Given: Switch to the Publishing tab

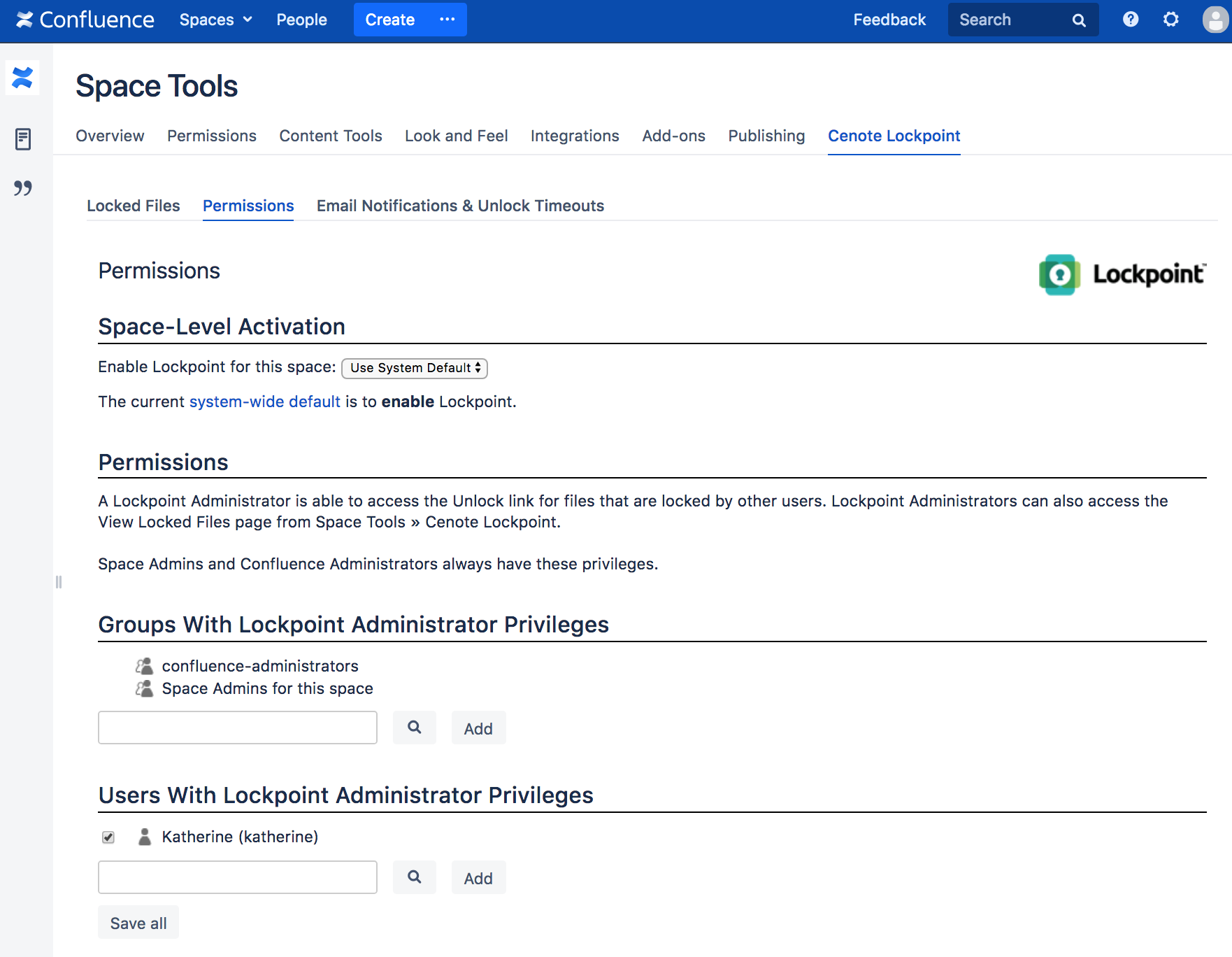Looking at the screenshot, I should point(766,136).
